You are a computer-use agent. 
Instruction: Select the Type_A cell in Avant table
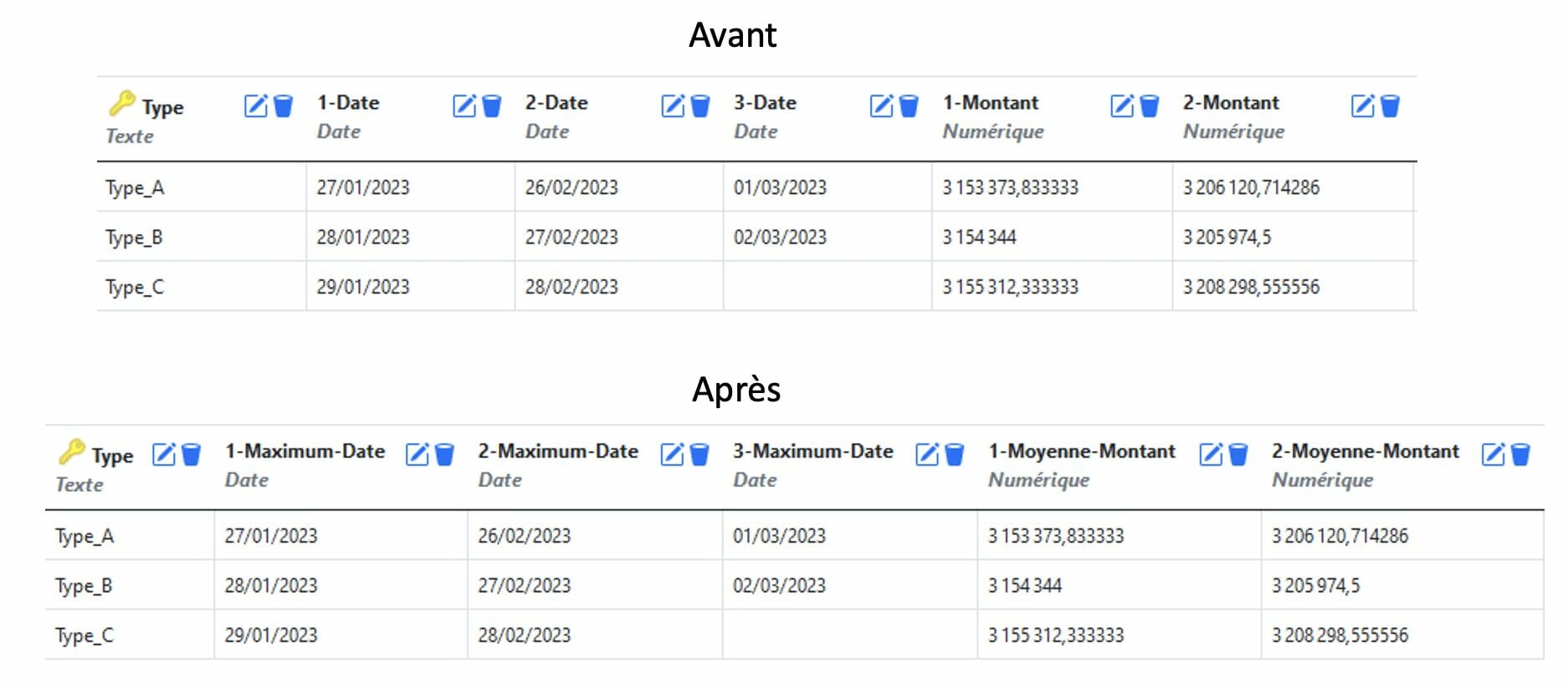[x=202, y=187]
